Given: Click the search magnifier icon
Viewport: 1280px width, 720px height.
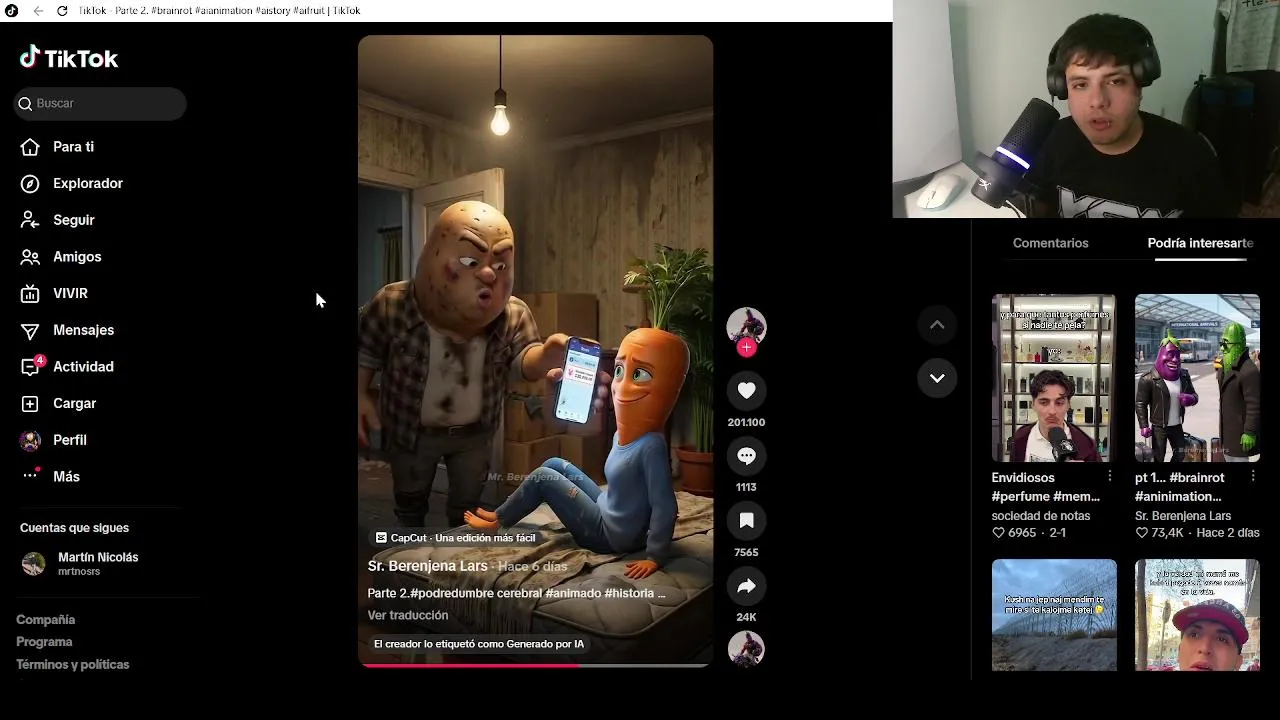Looking at the screenshot, I should (26, 104).
